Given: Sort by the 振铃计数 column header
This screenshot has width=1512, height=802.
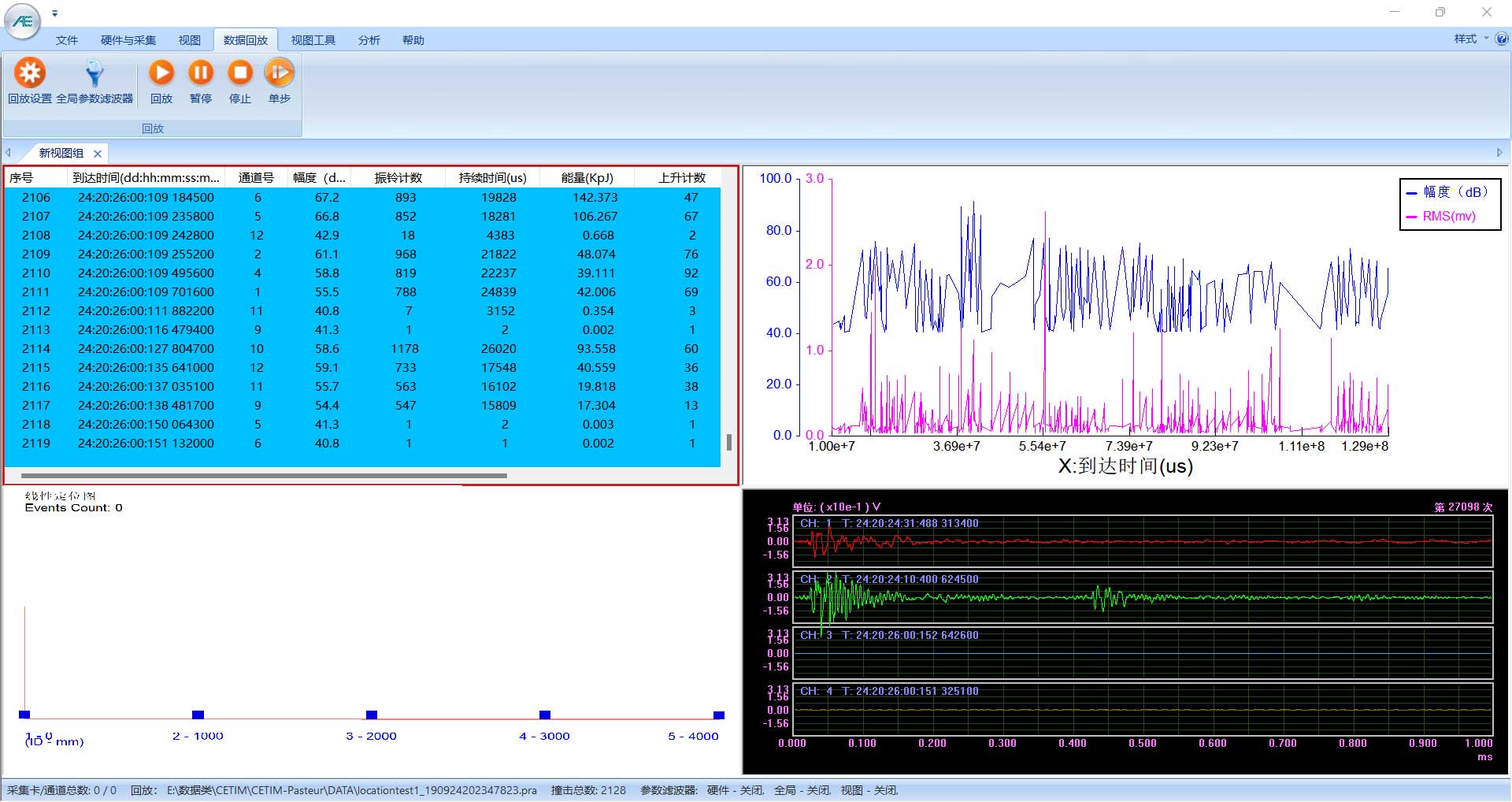Looking at the screenshot, I should coord(398,177).
